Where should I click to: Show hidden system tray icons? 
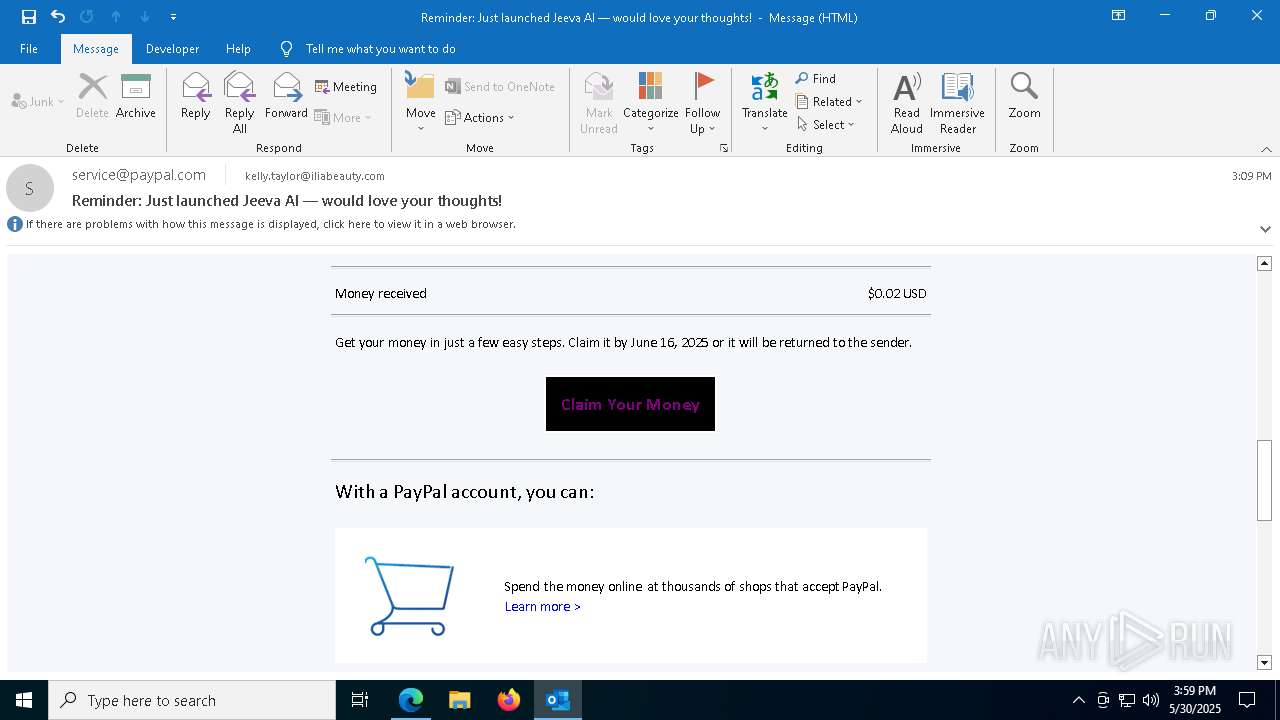click(x=1078, y=700)
